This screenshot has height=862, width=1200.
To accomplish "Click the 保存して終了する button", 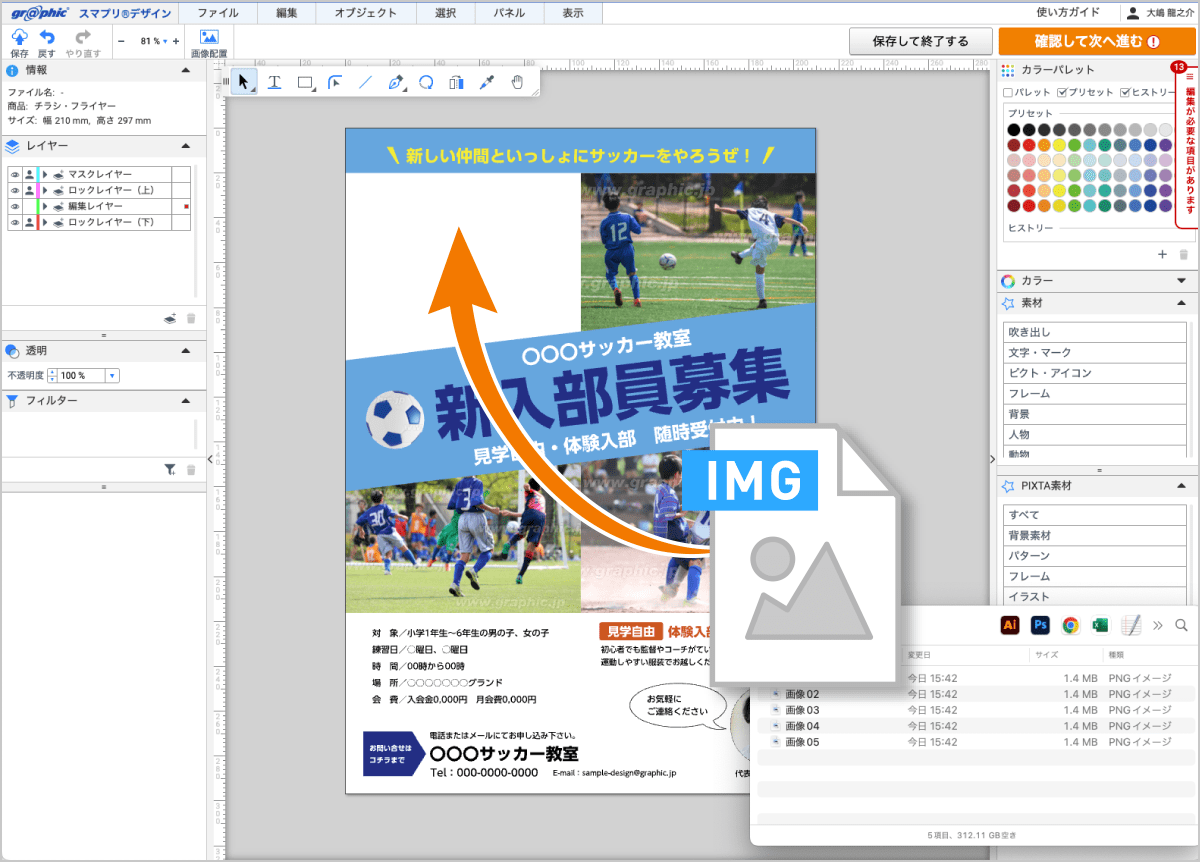I will 919,41.
